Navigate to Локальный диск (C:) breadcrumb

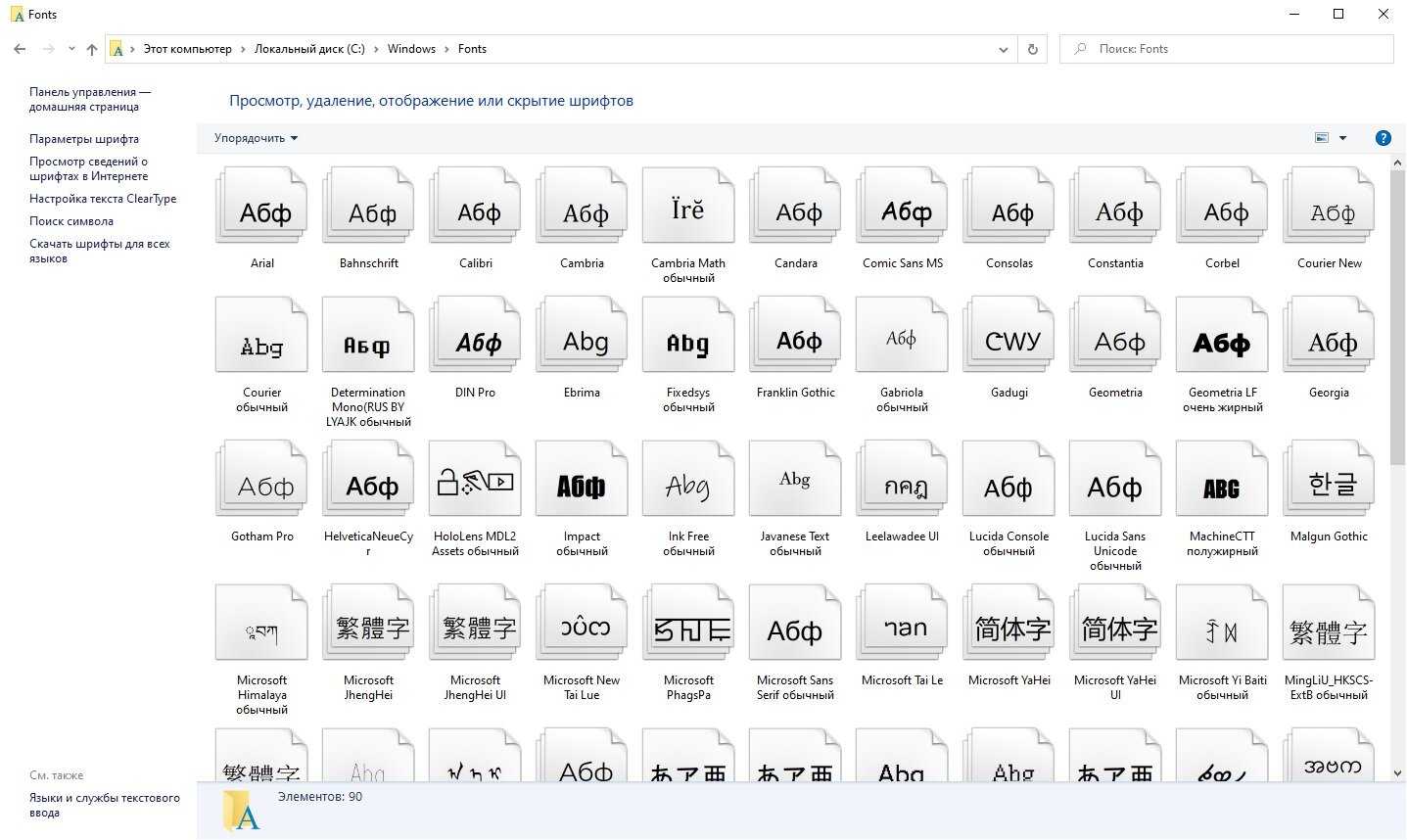[309, 49]
